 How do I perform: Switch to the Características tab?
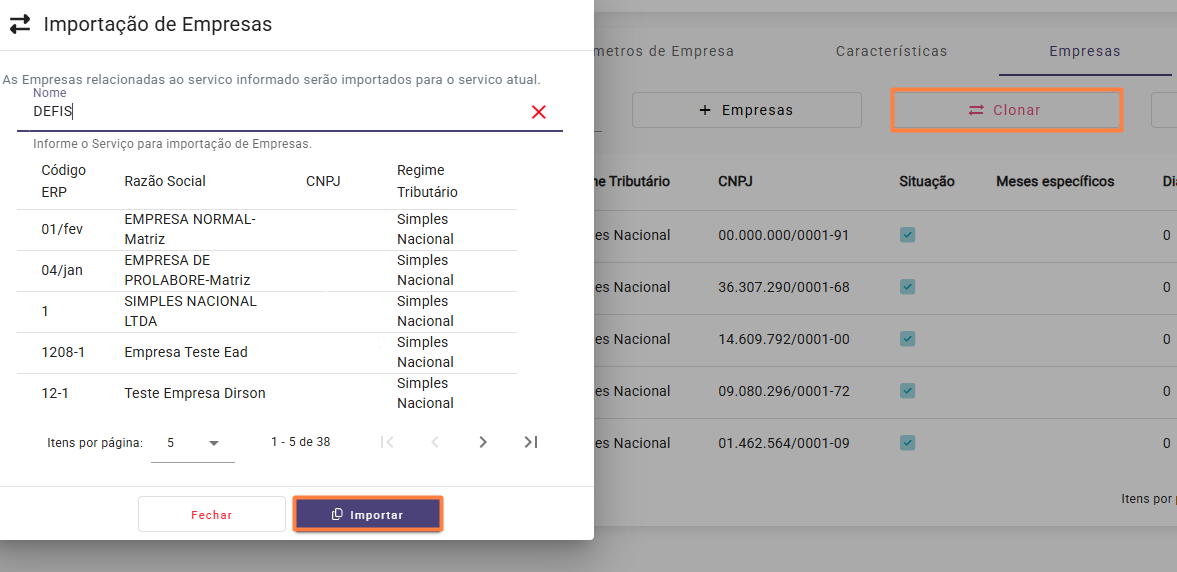tap(891, 51)
